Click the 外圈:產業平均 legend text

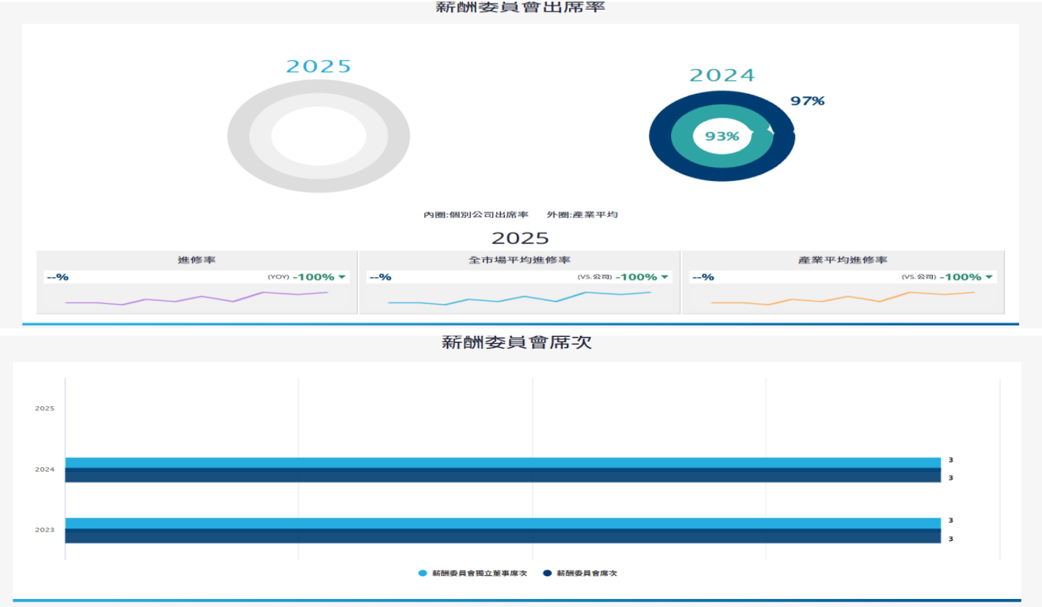click(582, 215)
